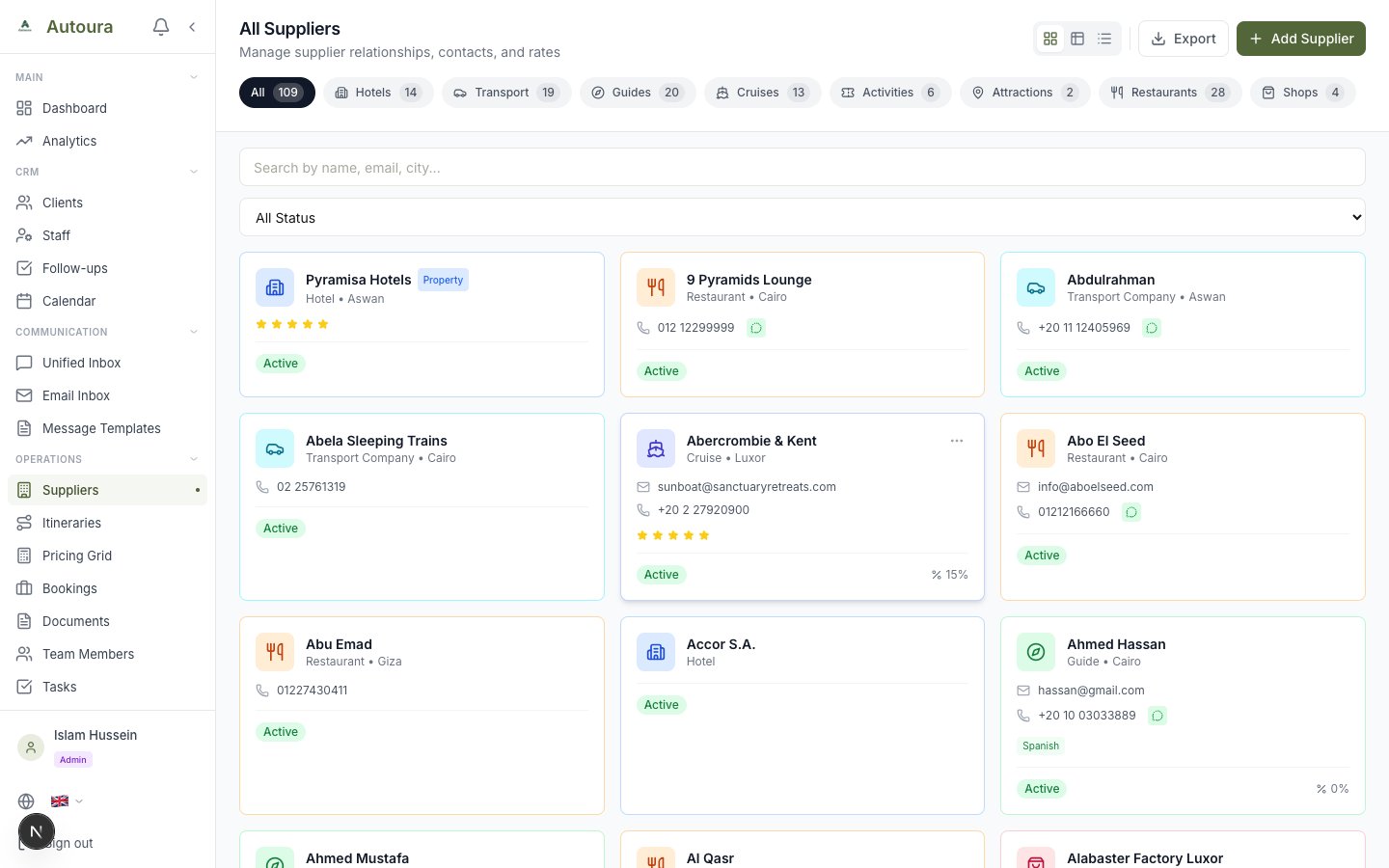Screen dimensions: 1389x868
Task: Open the language flag dropdown
Action: tap(67, 800)
